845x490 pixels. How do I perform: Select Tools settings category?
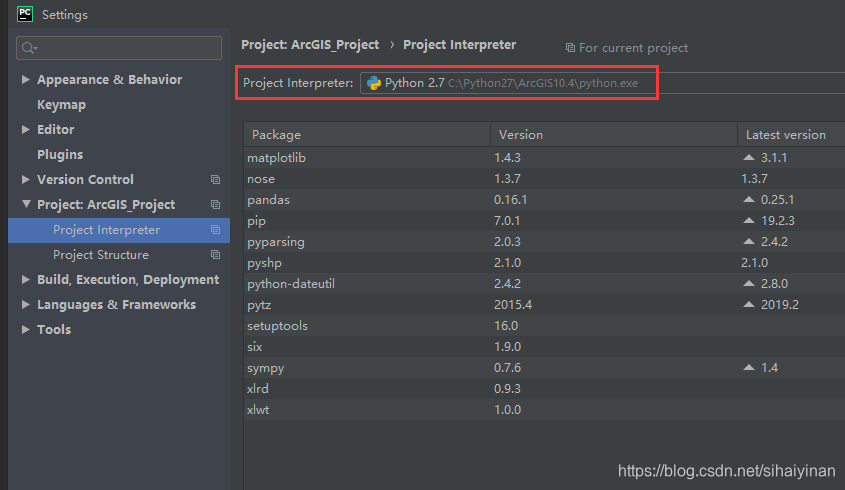[54, 329]
